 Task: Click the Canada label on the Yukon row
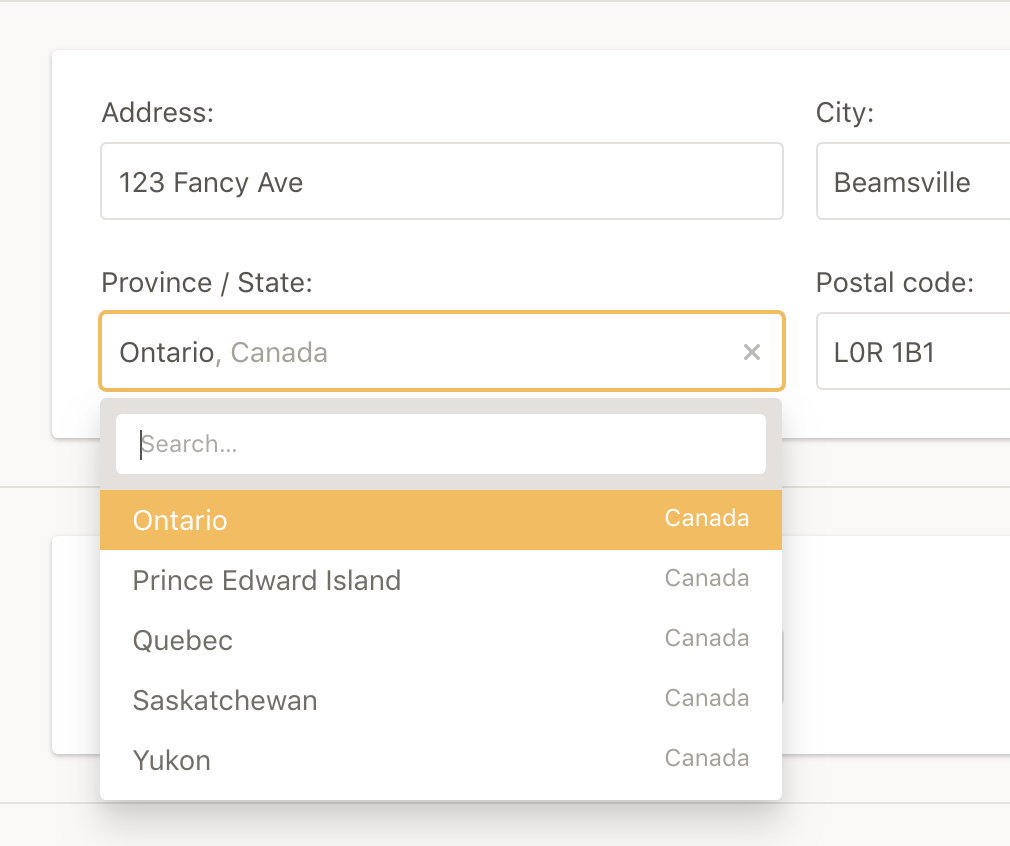(707, 758)
